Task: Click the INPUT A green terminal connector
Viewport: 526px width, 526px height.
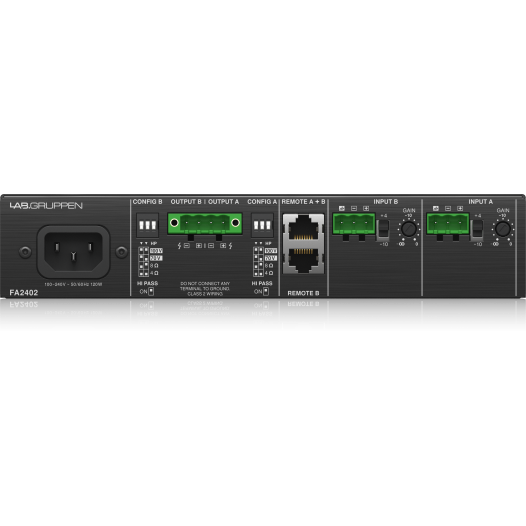Action: point(448,224)
